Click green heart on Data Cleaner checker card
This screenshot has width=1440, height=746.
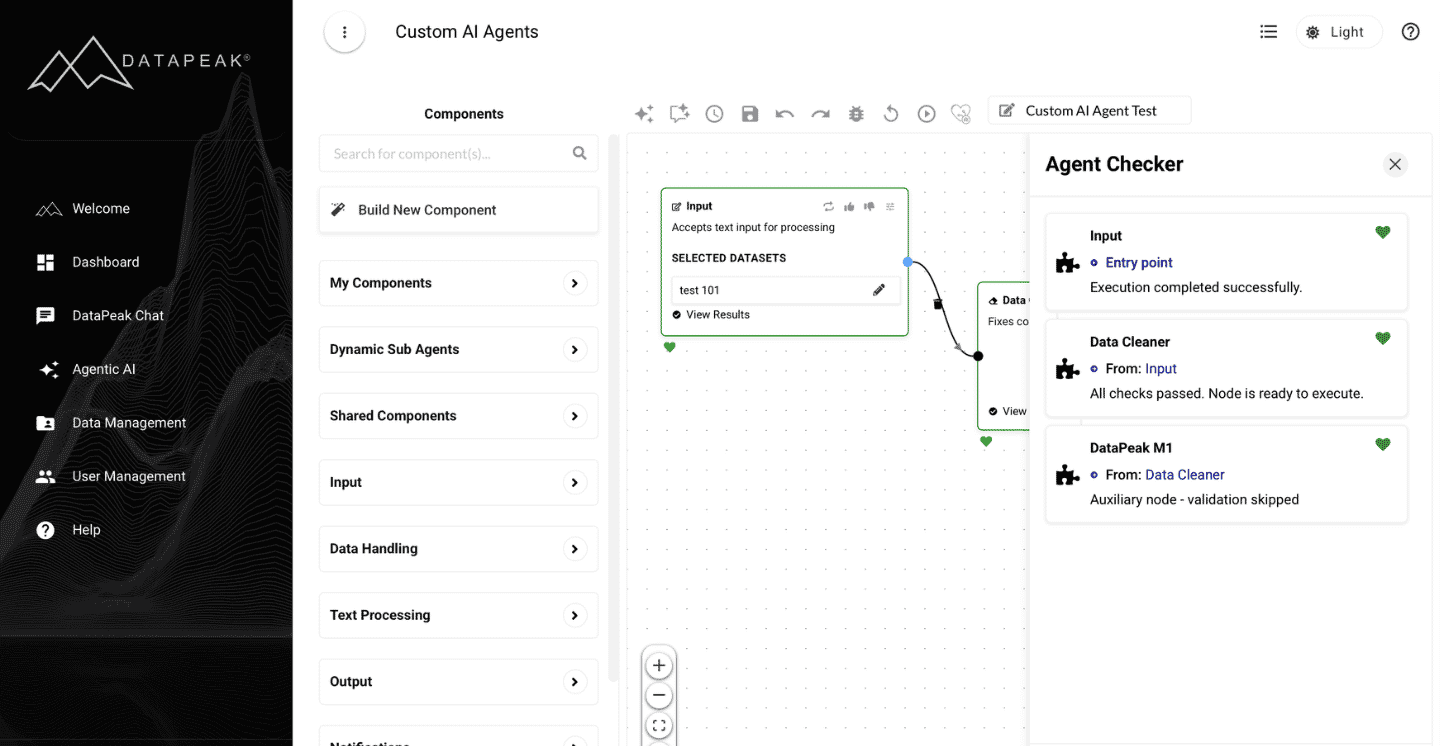pyautogui.click(x=1383, y=338)
